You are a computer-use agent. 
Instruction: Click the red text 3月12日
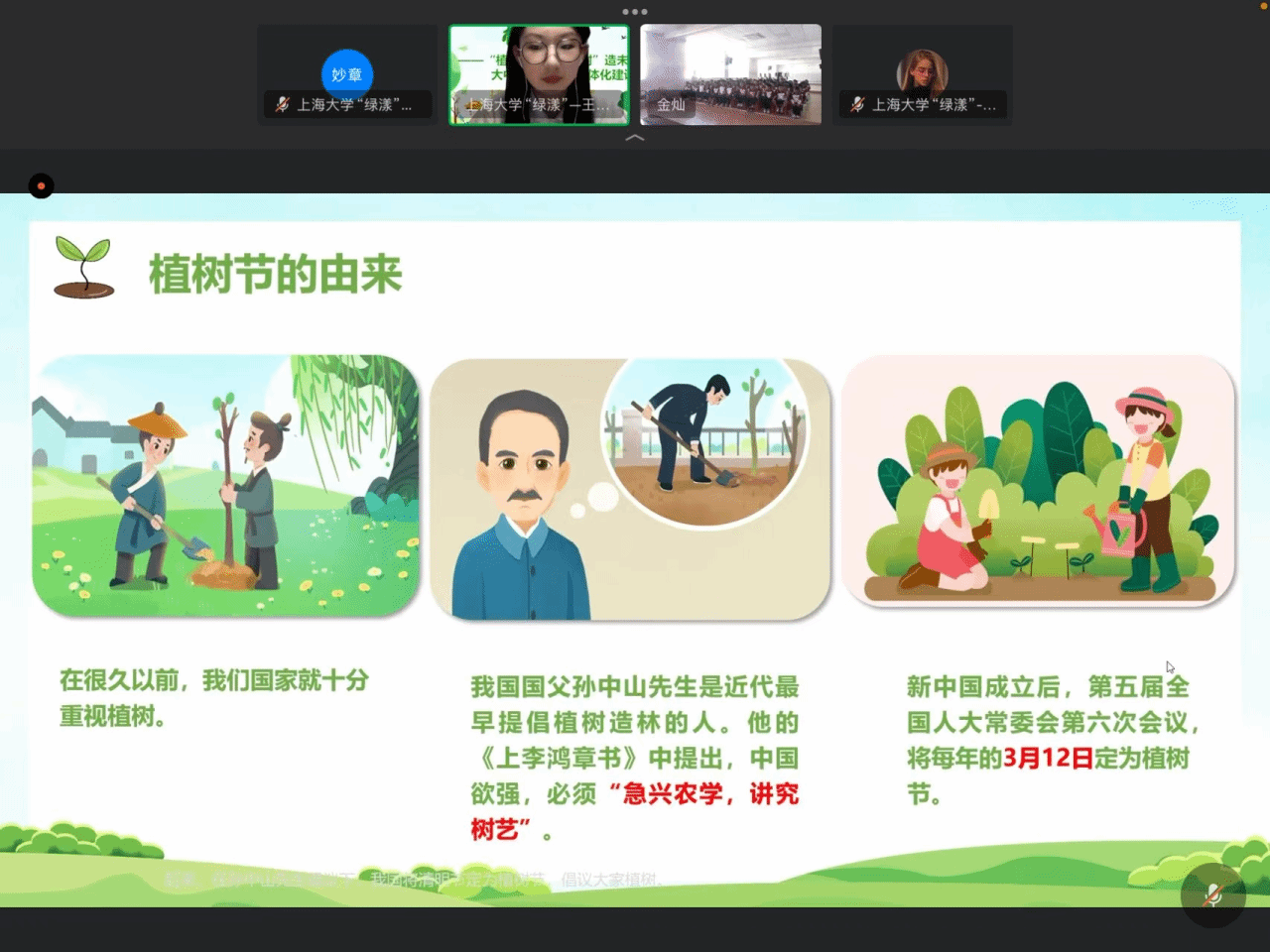1048,759
